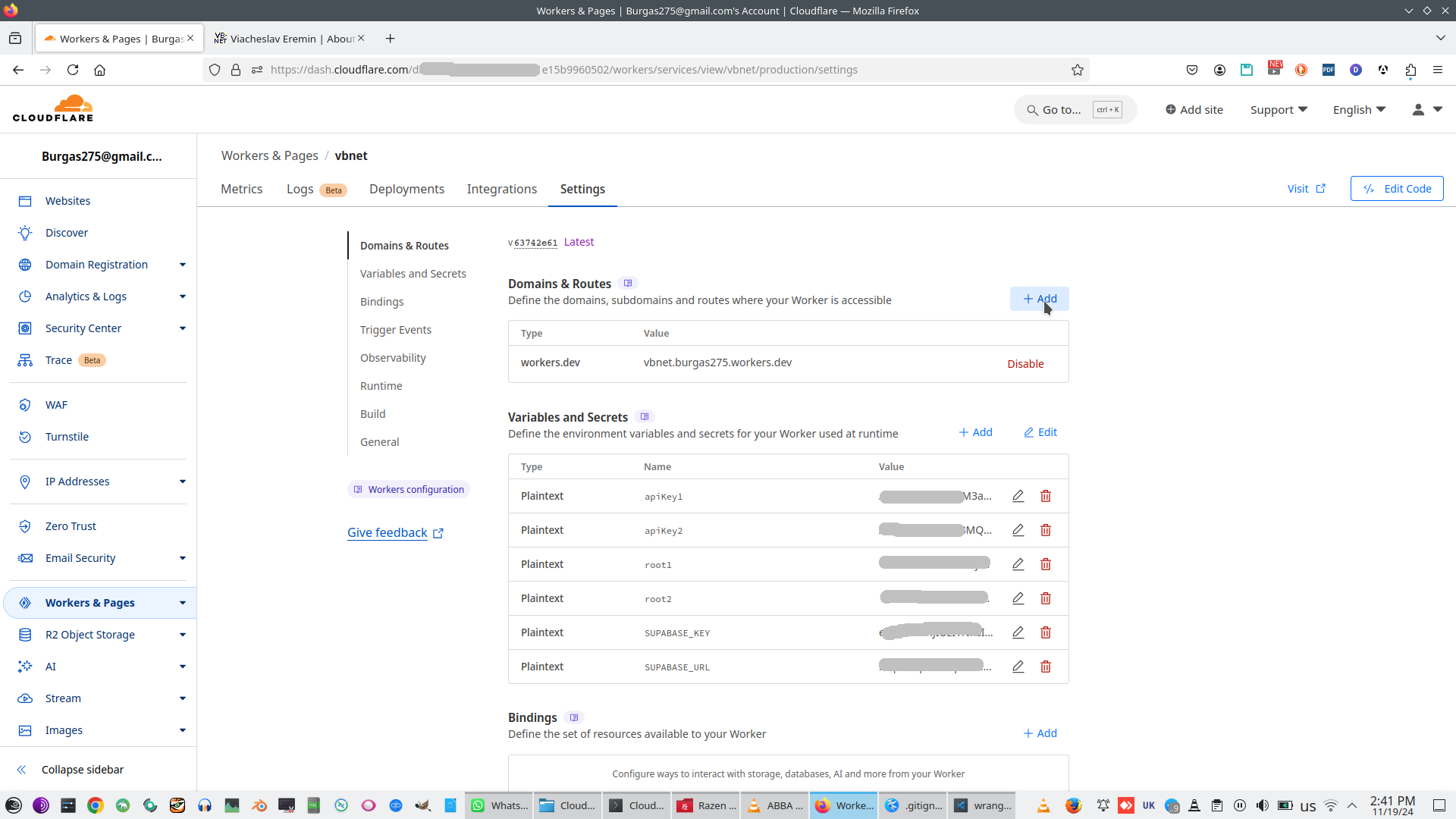Screen dimensions: 1456x819
Task: Bookmark this page with the star icon
Action: point(1078,70)
